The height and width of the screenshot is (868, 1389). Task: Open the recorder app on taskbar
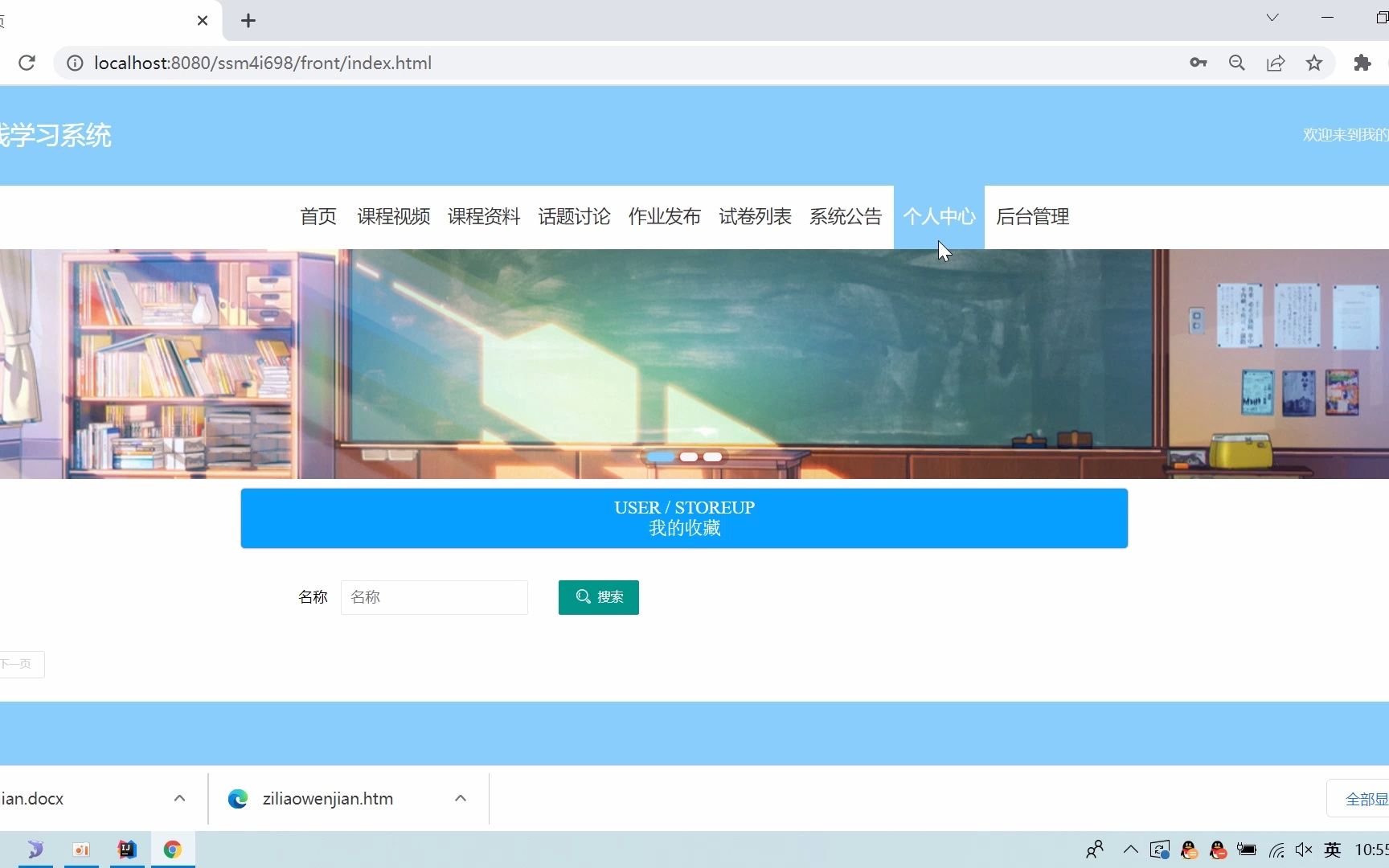(81, 850)
